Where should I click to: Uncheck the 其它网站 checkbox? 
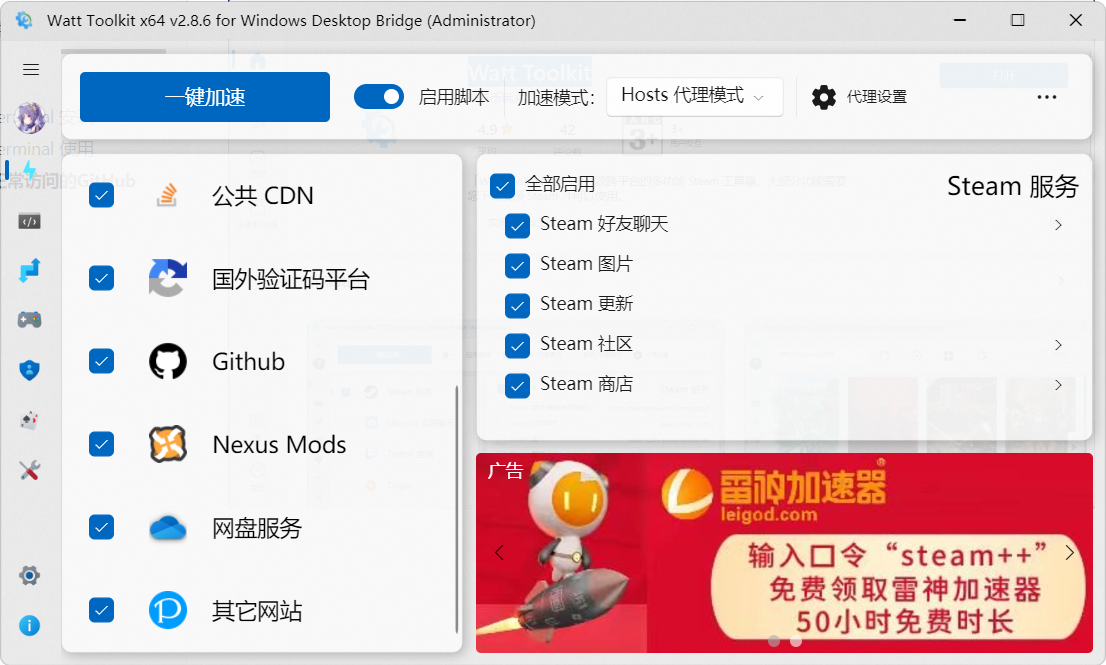coord(102,610)
